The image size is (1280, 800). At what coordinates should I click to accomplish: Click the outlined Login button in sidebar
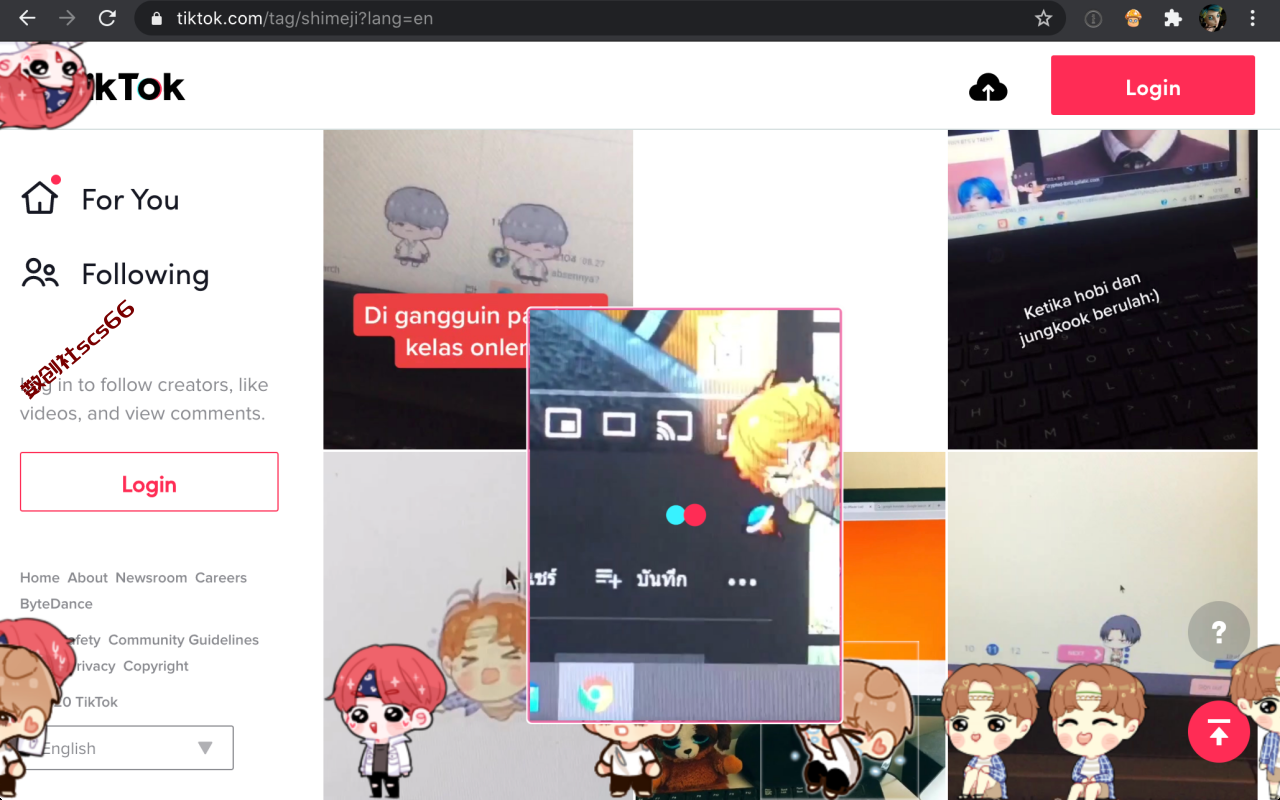(149, 482)
